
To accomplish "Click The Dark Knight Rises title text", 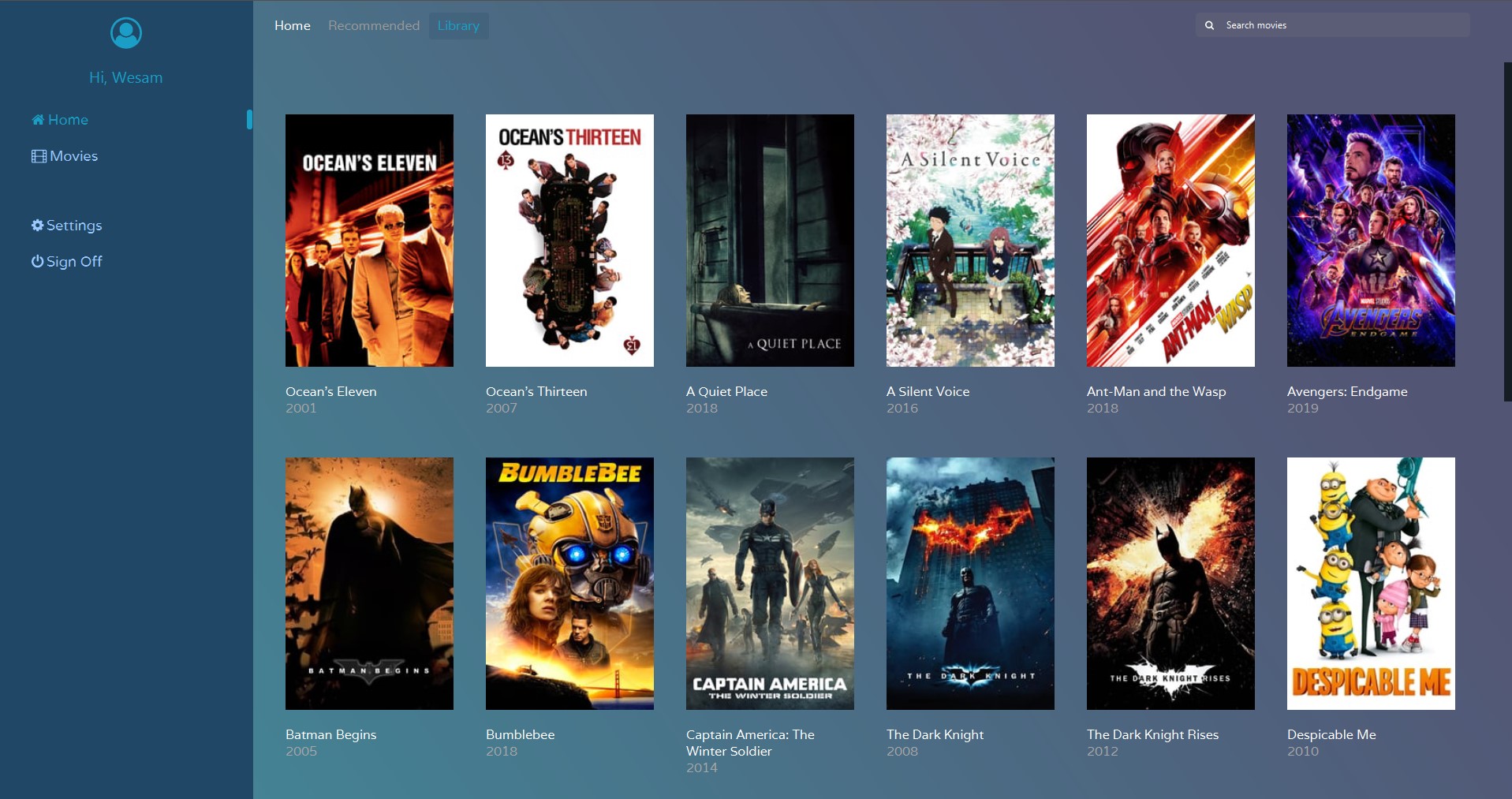I will point(1152,734).
